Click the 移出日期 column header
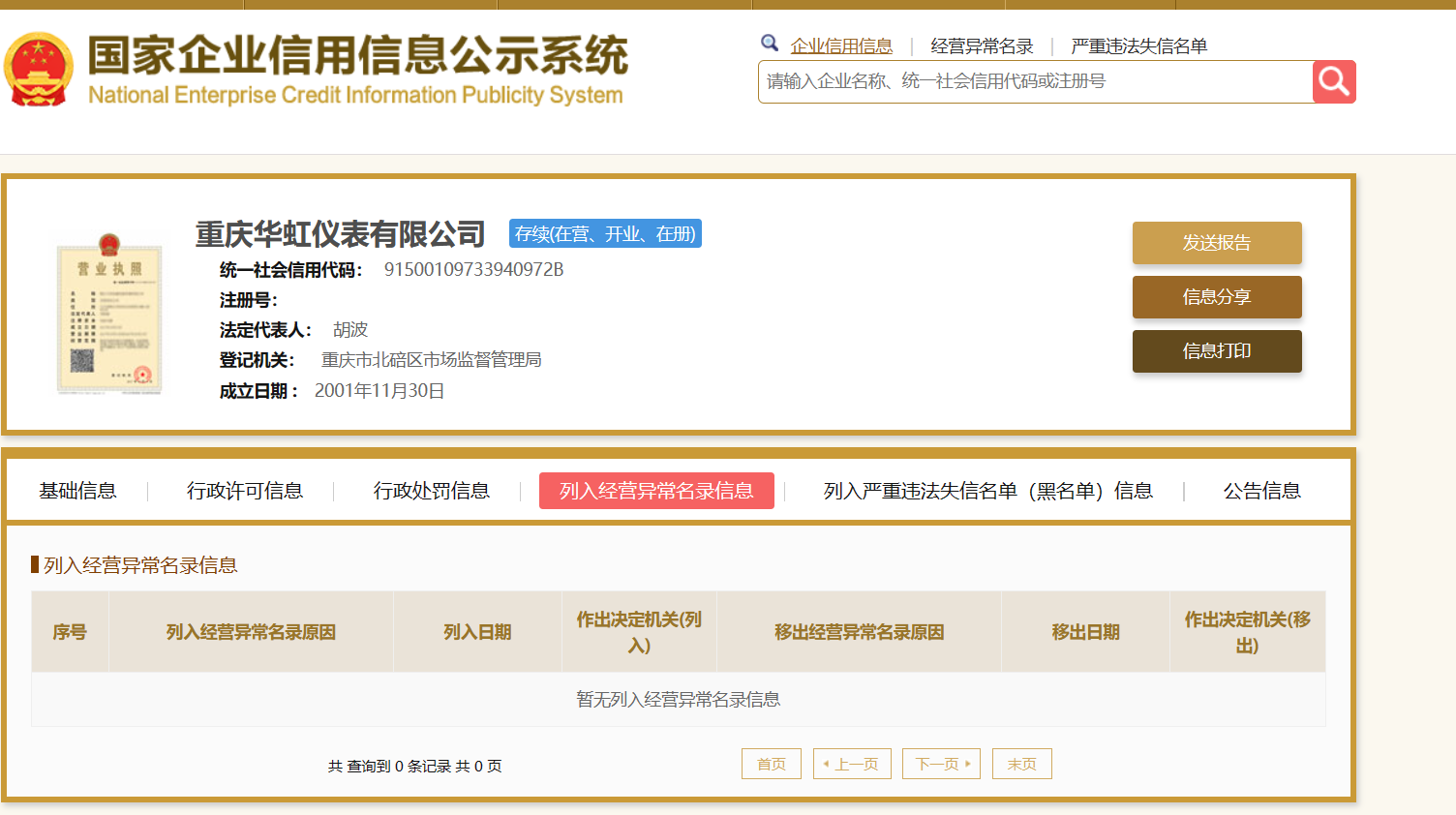 1085,632
